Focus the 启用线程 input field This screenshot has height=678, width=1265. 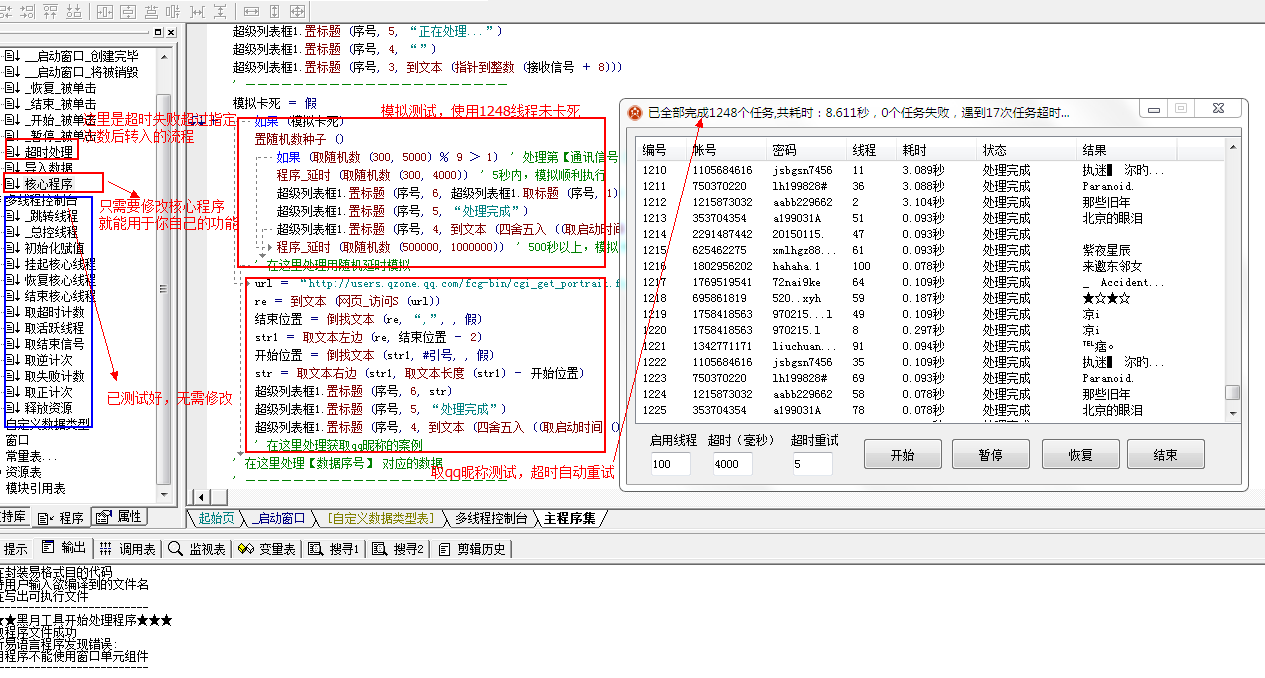click(670, 464)
